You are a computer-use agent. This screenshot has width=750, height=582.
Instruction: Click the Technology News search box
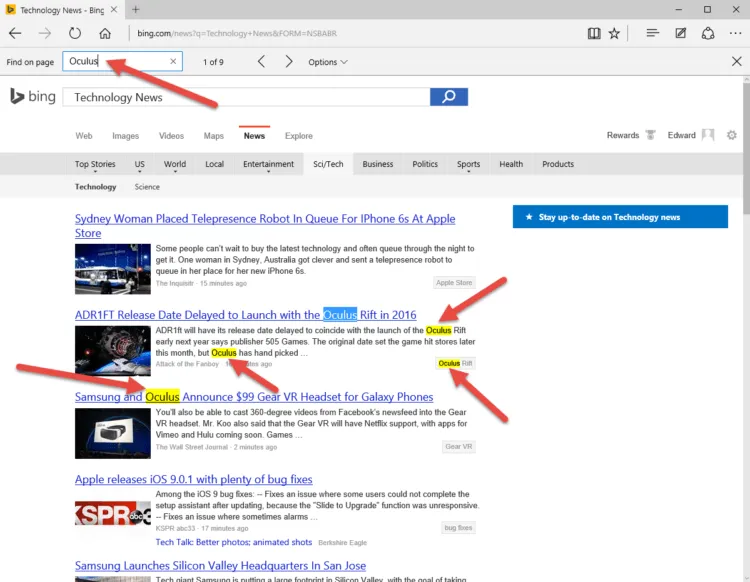(246, 97)
